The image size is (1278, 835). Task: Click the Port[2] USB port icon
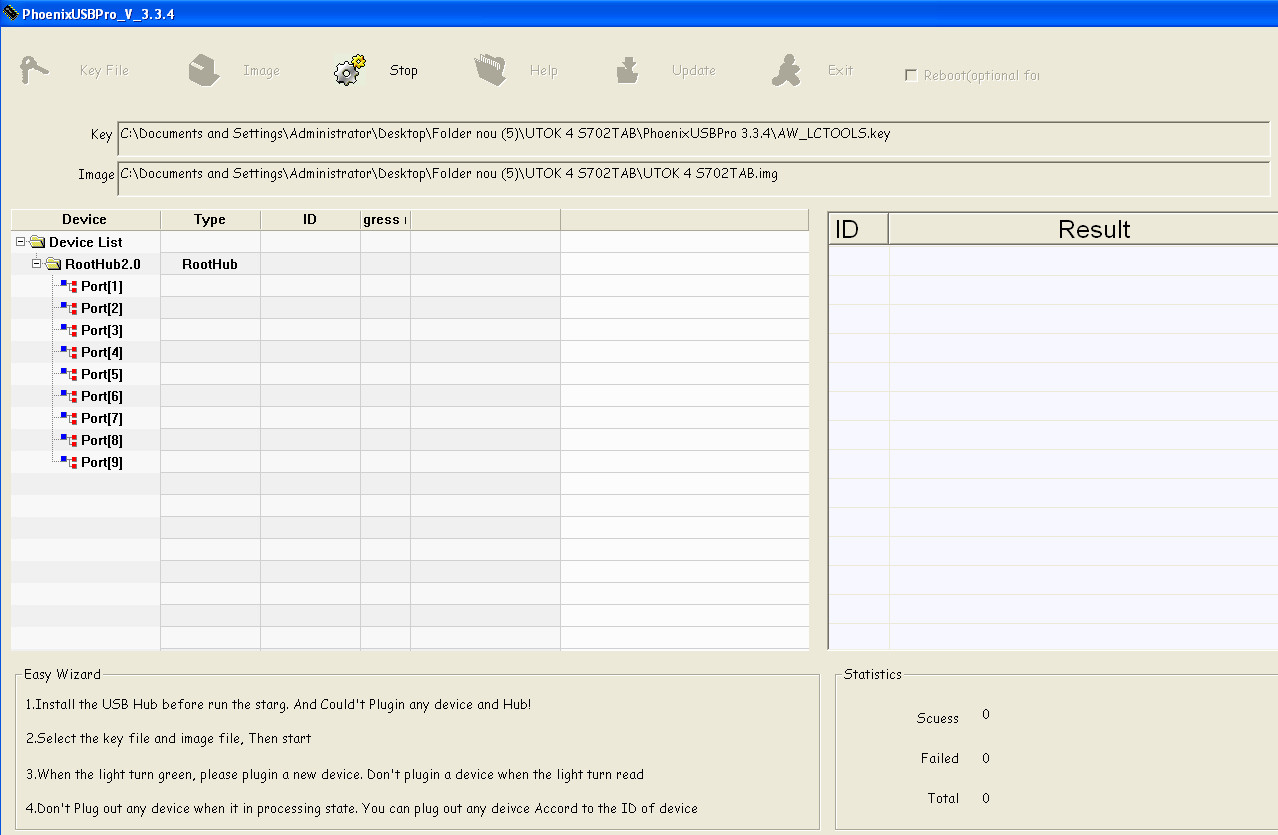pyautogui.click(x=69, y=308)
